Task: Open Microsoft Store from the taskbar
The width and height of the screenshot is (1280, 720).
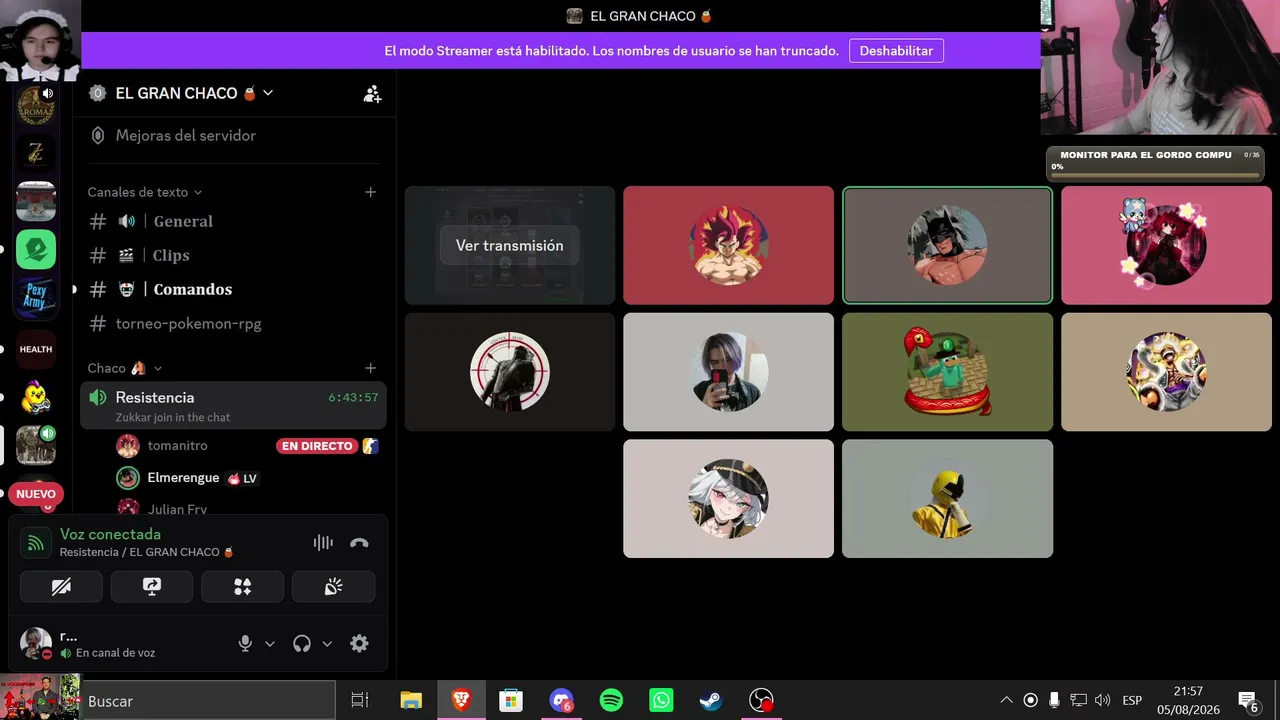Action: tap(511, 700)
